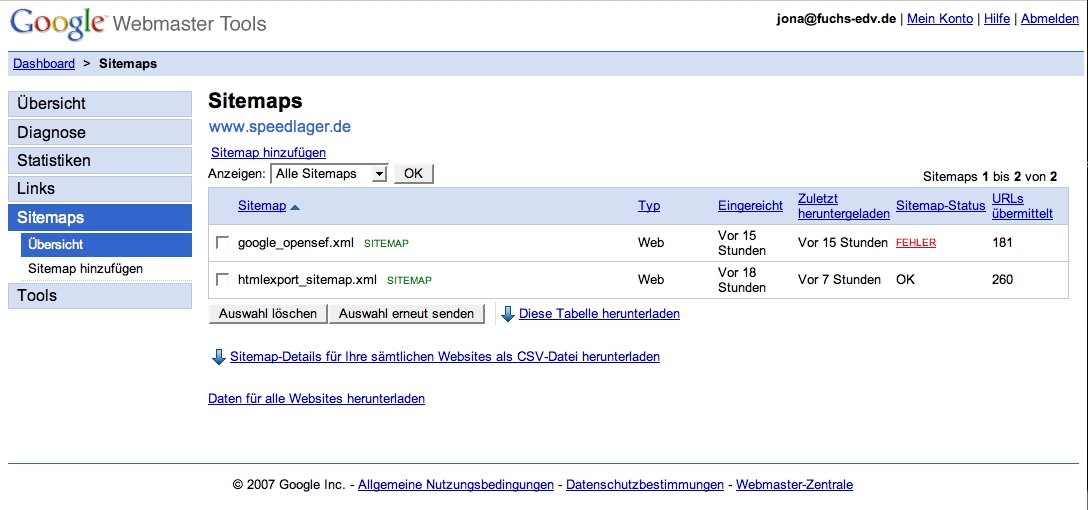Click the Dashboard breadcrumb link

click(44, 64)
